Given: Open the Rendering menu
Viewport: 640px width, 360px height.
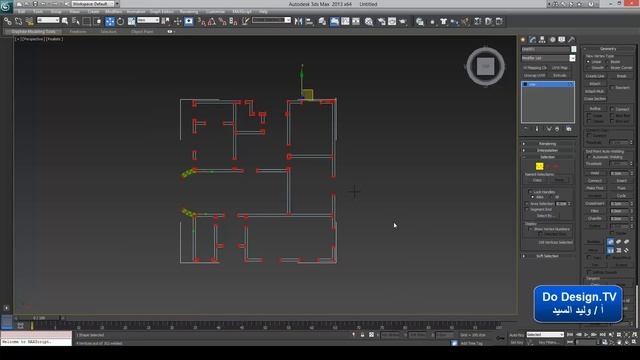Looking at the screenshot, I should (x=189, y=12).
